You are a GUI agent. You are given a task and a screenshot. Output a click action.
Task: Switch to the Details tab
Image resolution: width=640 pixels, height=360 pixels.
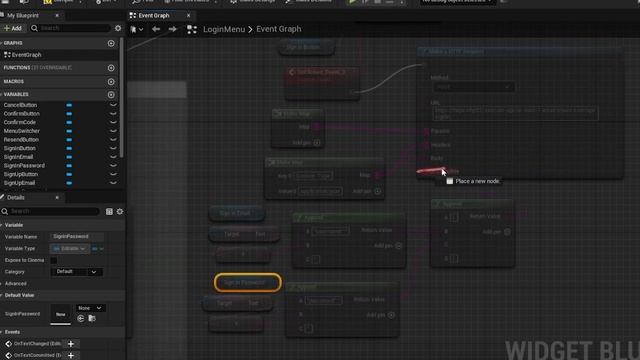(x=16, y=198)
